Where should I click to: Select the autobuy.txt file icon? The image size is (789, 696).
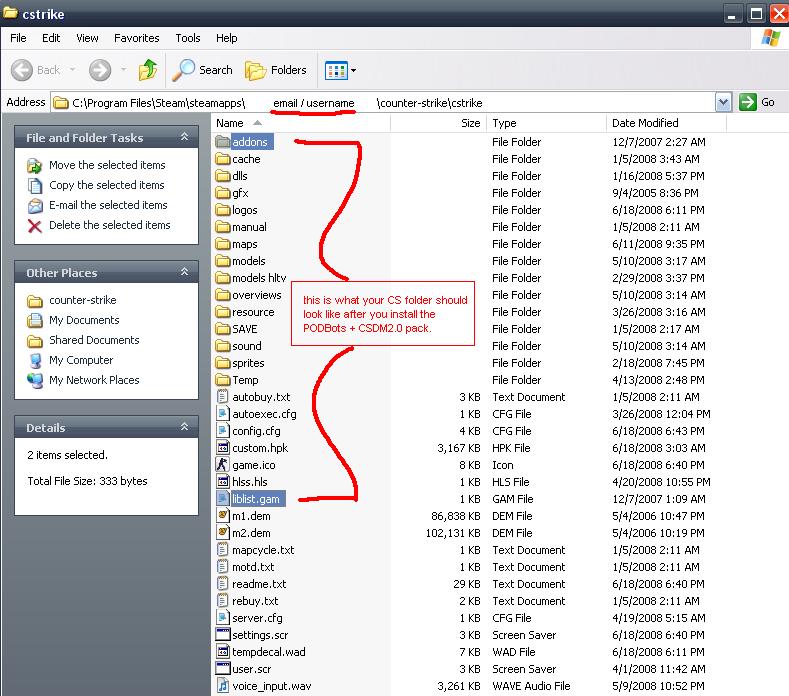pos(222,397)
